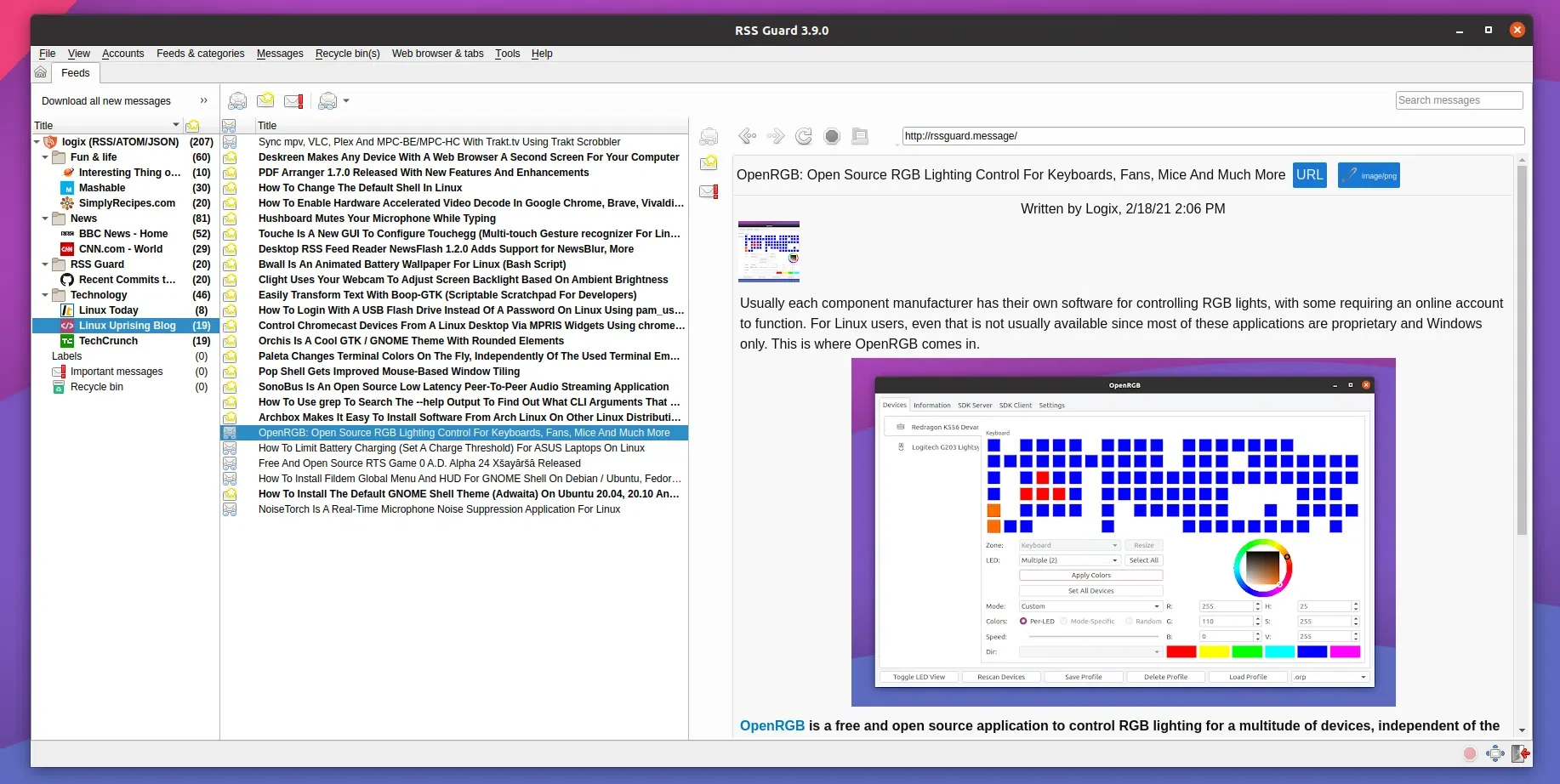Mark selected messages read in list toolbar
This screenshot has width=1560, height=784.
tap(238, 101)
